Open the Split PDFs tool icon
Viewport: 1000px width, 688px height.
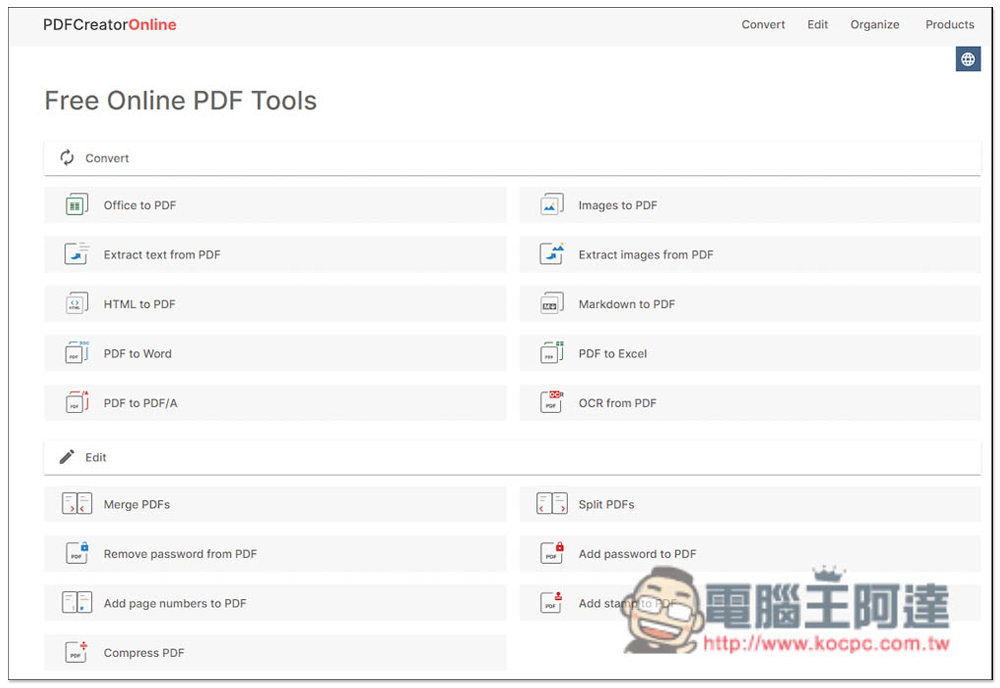click(550, 504)
